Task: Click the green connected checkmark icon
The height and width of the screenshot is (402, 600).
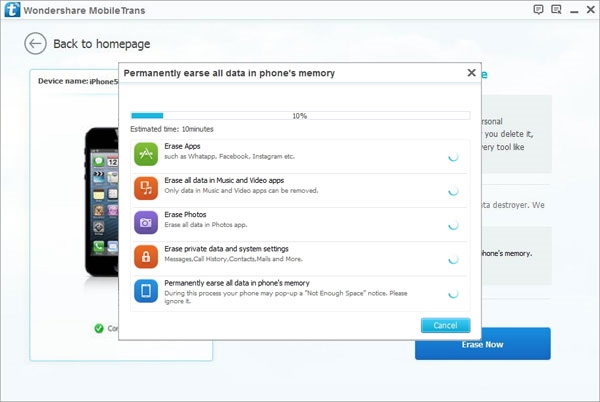Action: (x=99, y=328)
